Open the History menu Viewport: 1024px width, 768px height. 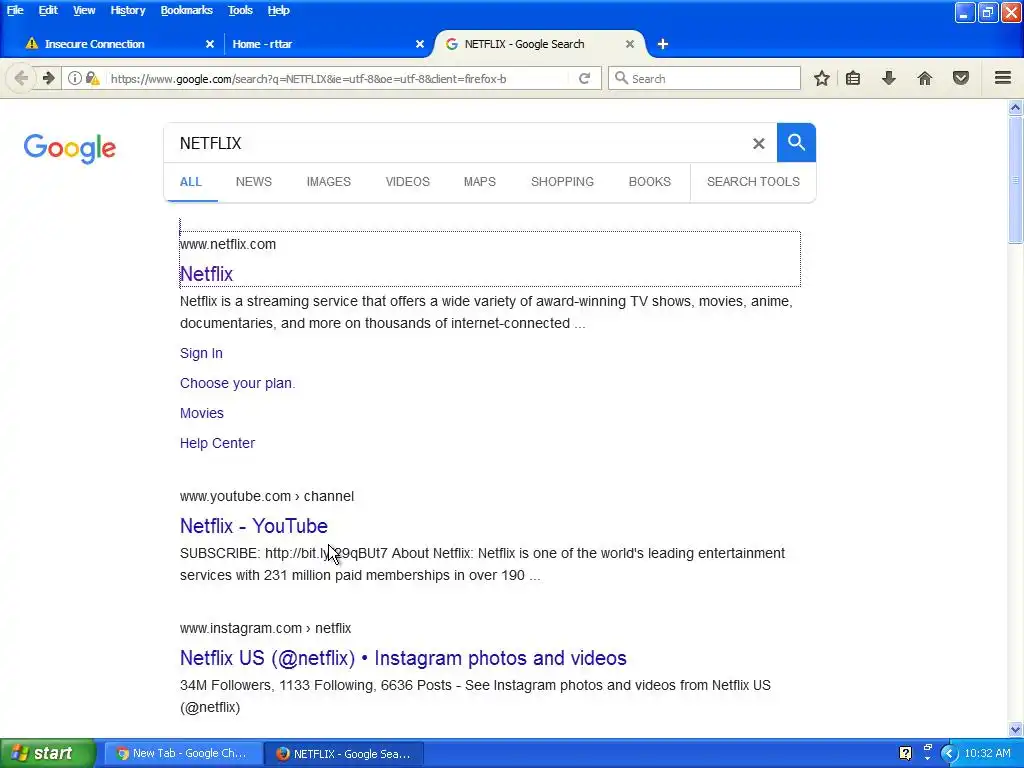click(128, 10)
